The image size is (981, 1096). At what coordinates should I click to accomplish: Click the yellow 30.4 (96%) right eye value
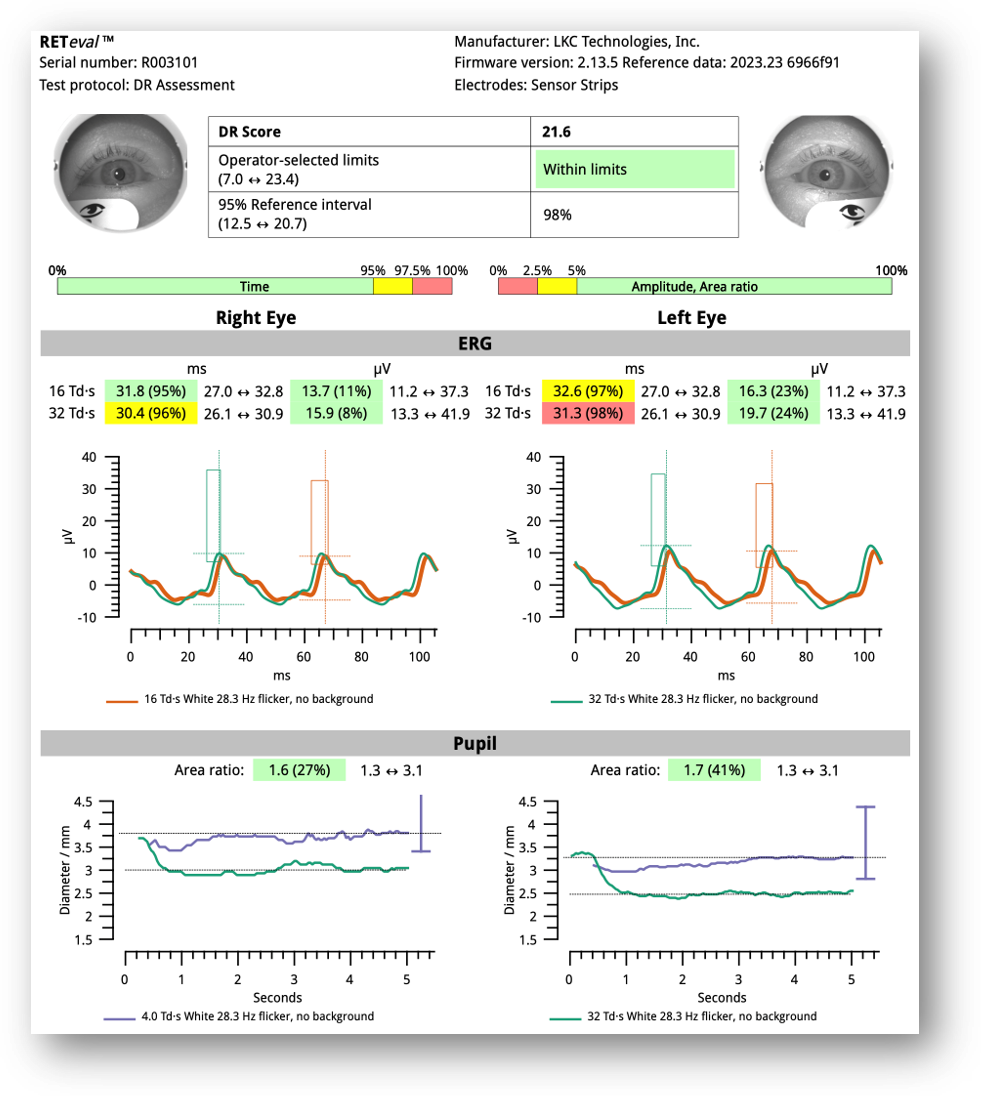tap(145, 414)
